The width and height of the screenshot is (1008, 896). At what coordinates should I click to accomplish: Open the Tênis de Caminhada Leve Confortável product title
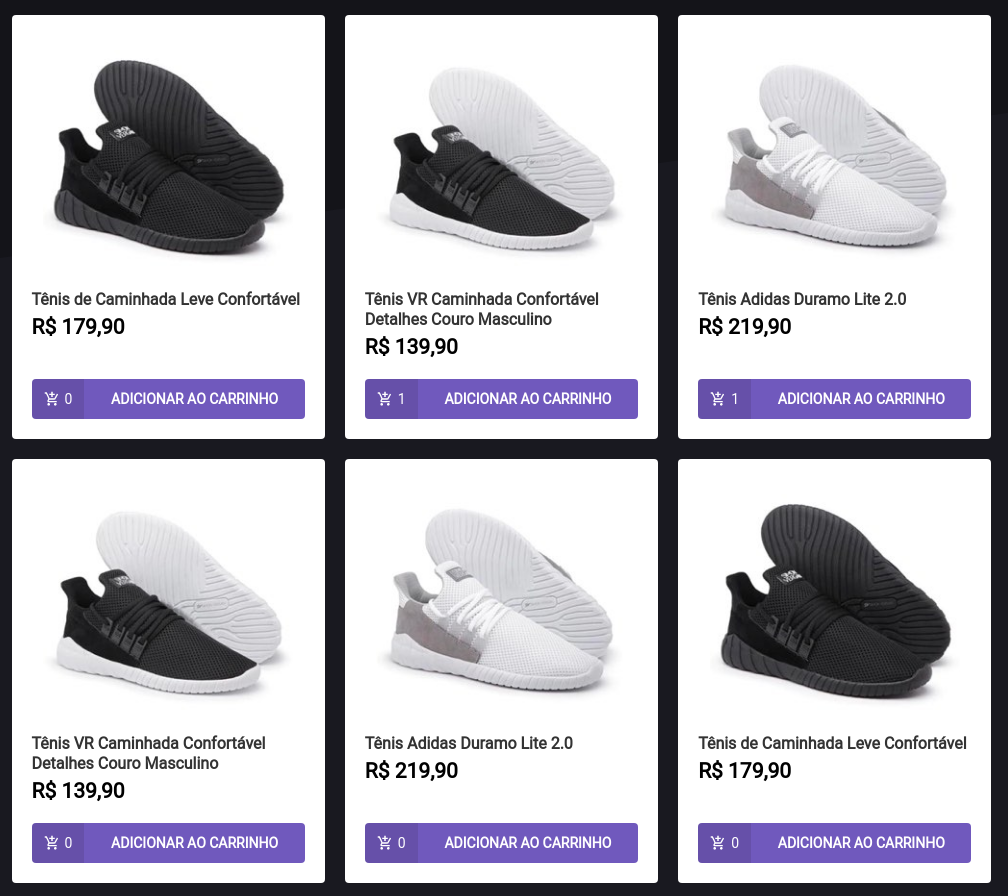click(x=164, y=299)
